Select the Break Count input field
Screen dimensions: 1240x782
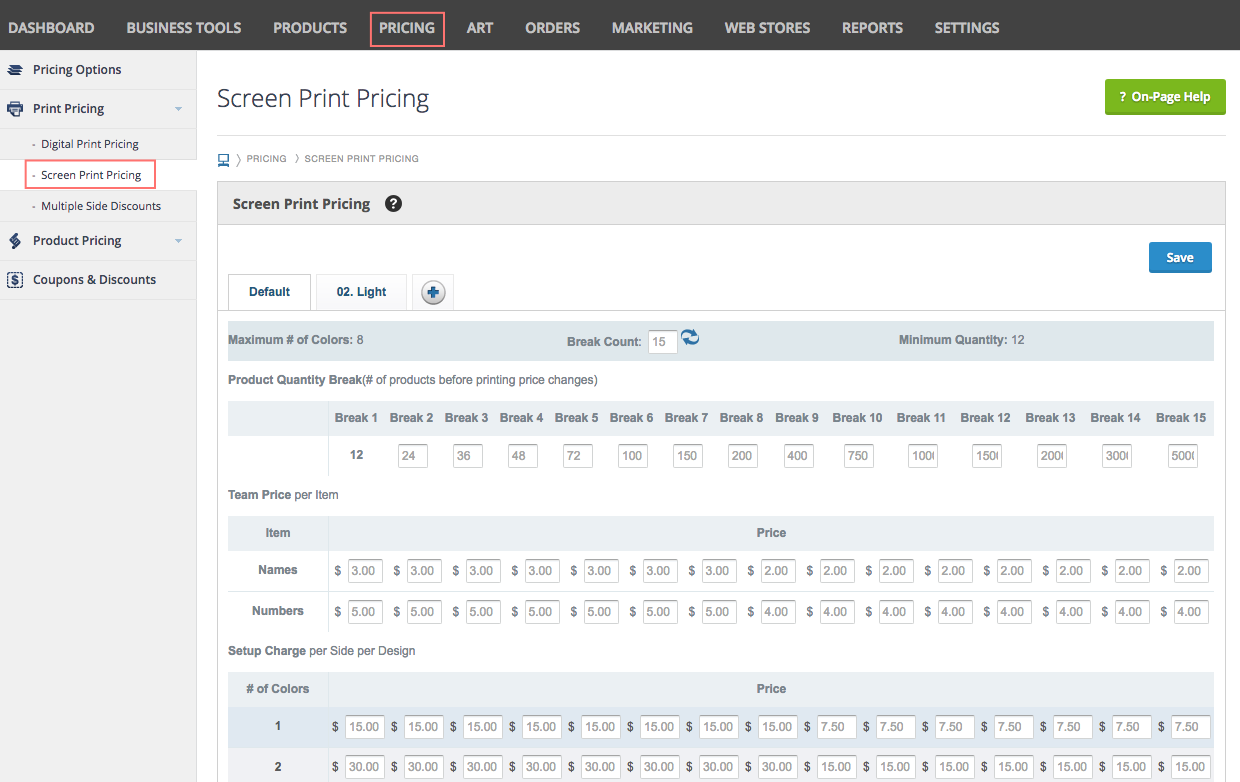pyautogui.click(x=661, y=341)
